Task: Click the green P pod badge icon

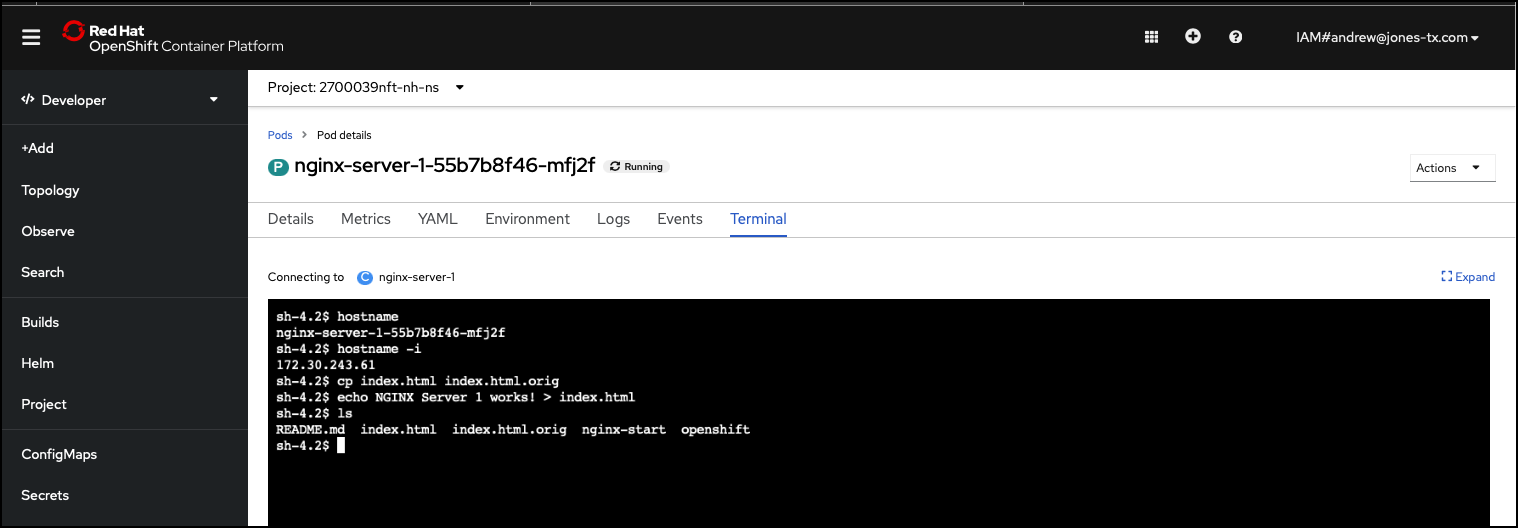Action: [x=278, y=167]
